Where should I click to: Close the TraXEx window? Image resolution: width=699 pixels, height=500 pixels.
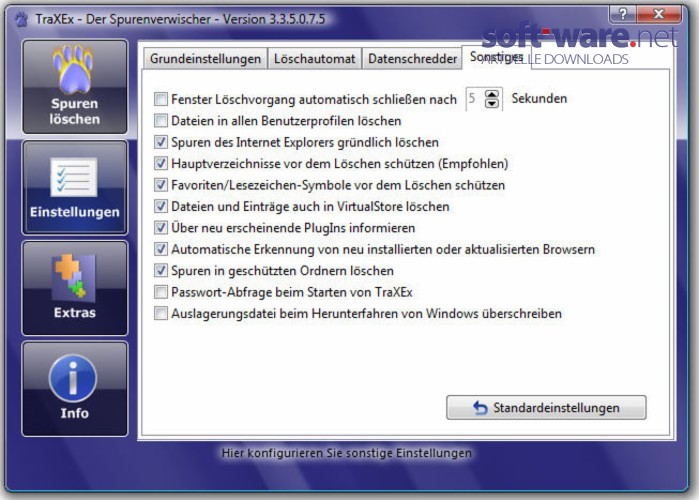click(x=659, y=14)
